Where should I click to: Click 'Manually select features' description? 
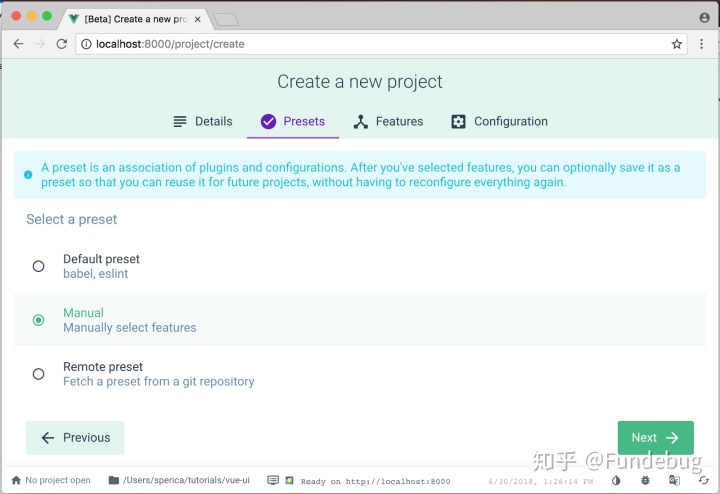(129, 328)
